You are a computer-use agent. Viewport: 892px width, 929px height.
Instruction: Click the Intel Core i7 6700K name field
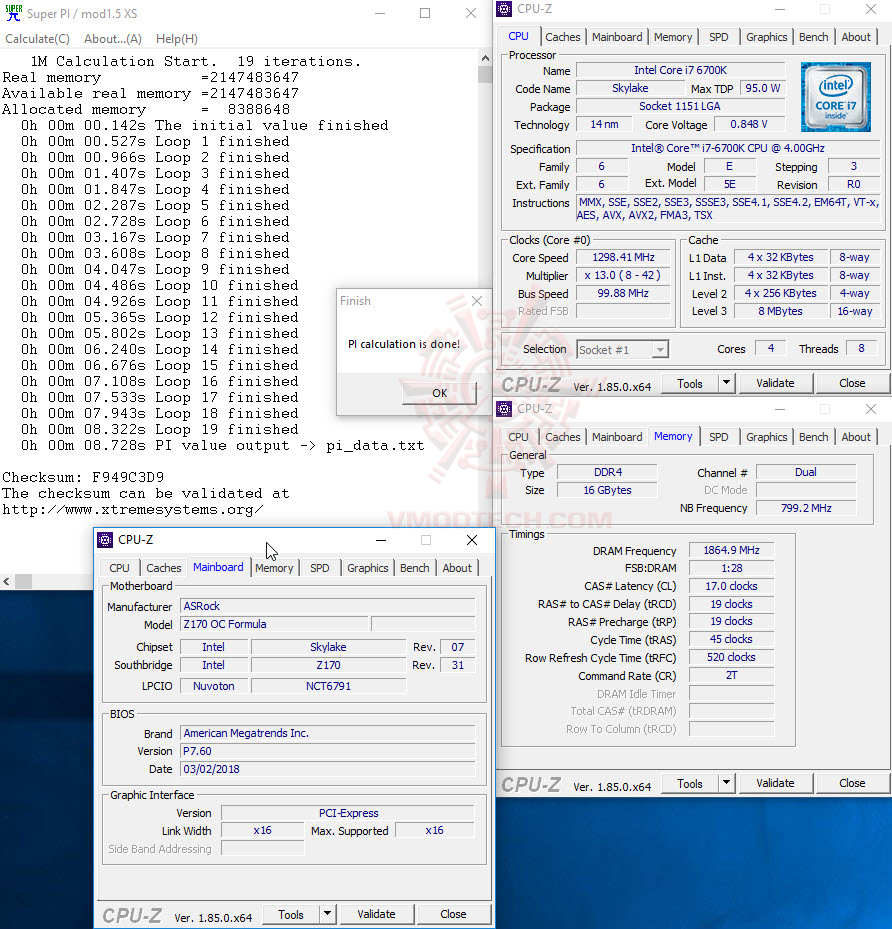(680, 70)
